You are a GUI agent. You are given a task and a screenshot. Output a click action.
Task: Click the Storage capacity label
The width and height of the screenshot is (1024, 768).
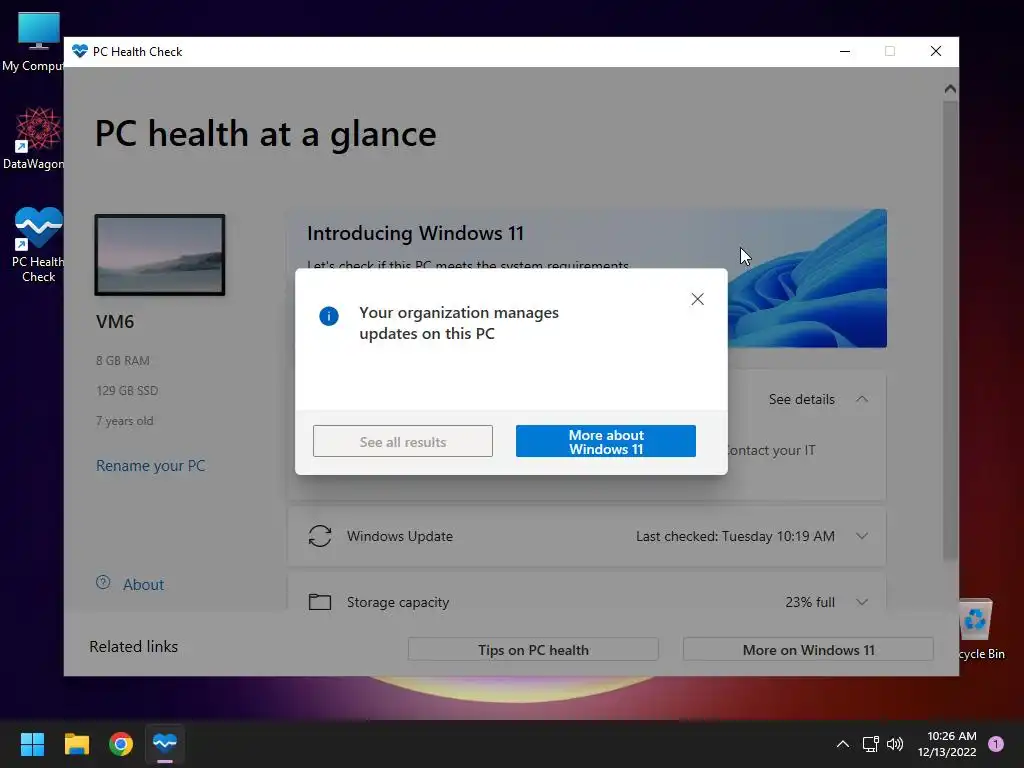(x=398, y=602)
